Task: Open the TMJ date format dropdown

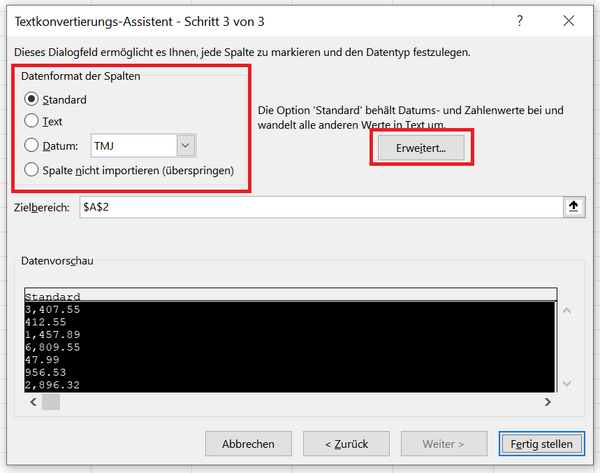Action: pos(185,146)
